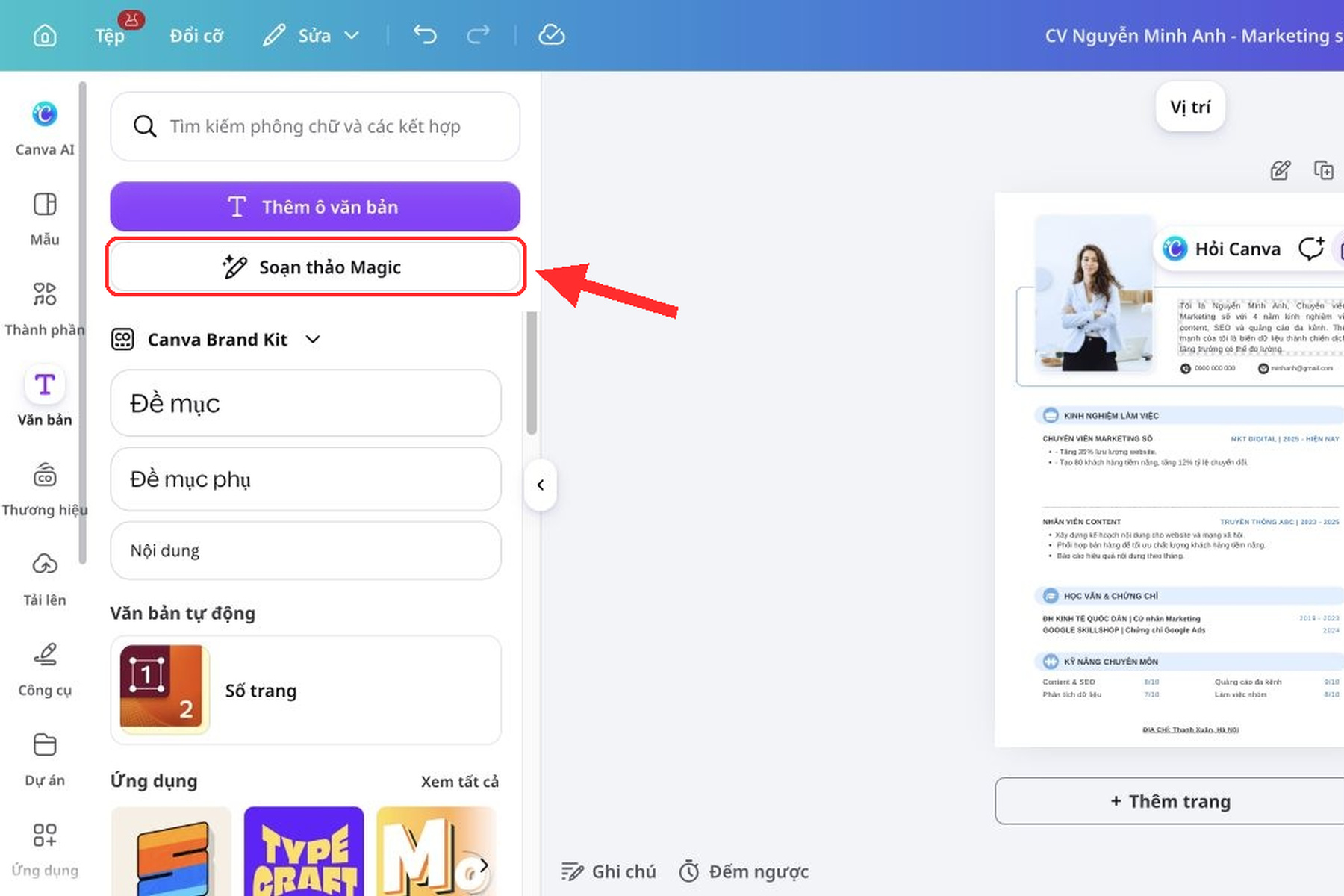Open the Dự án projects tab
Screen dimensions: 1344x896
click(x=45, y=760)
